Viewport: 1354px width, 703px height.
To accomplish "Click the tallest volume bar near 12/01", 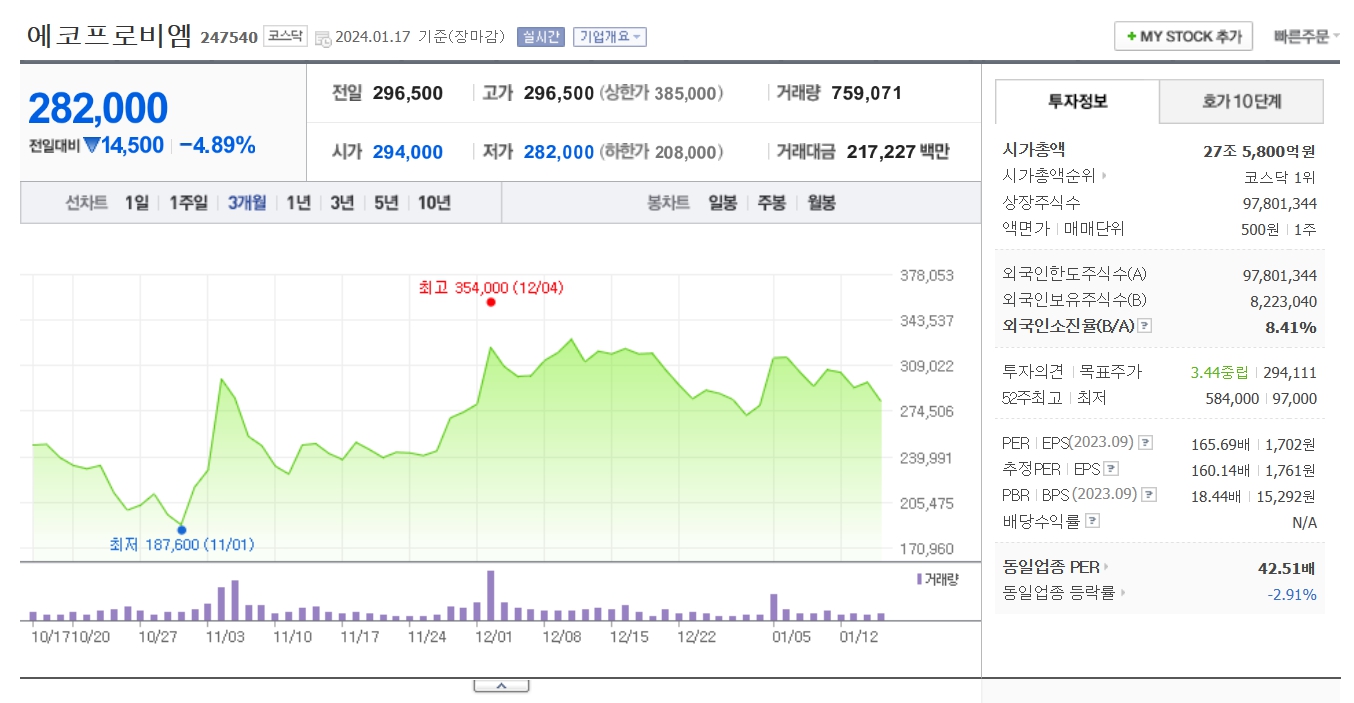I will pos(491,596).
